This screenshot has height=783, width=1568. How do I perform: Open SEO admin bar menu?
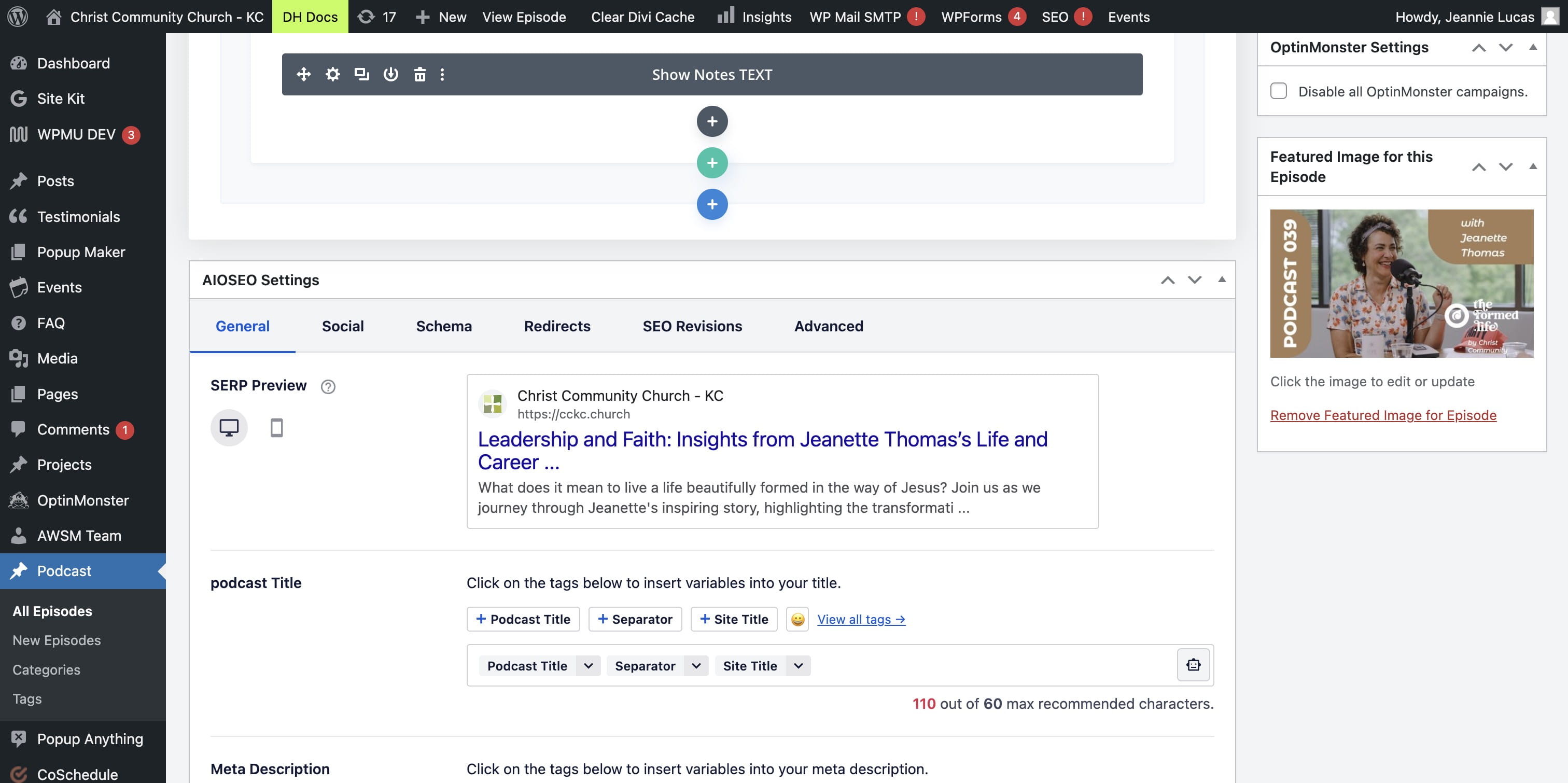click(1067, 17)
